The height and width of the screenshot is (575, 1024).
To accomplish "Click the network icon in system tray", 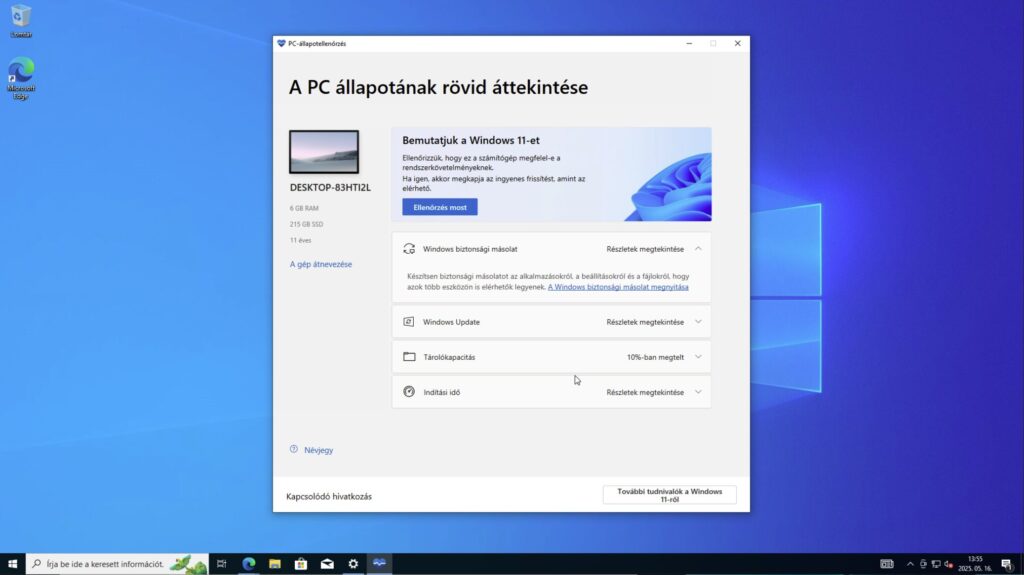I will point(936,564).
